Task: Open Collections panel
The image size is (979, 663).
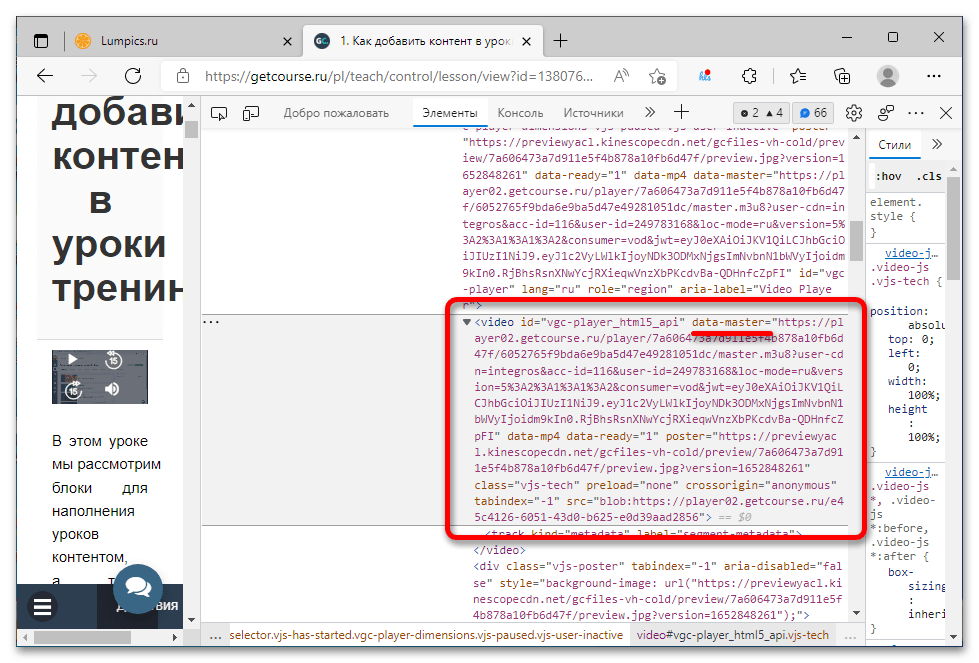Action: coord(842,76)
